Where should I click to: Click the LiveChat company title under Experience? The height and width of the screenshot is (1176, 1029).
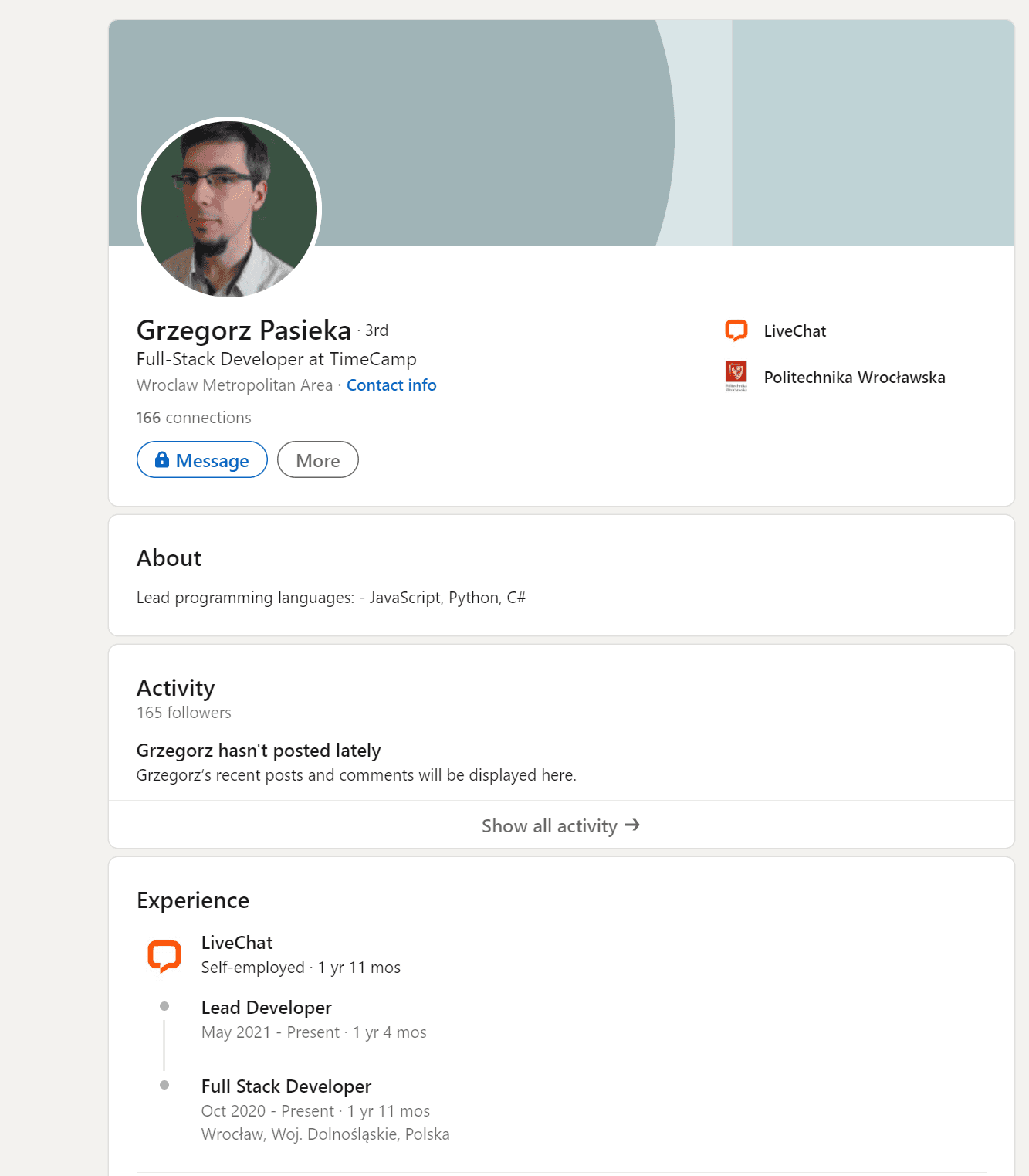237,943
